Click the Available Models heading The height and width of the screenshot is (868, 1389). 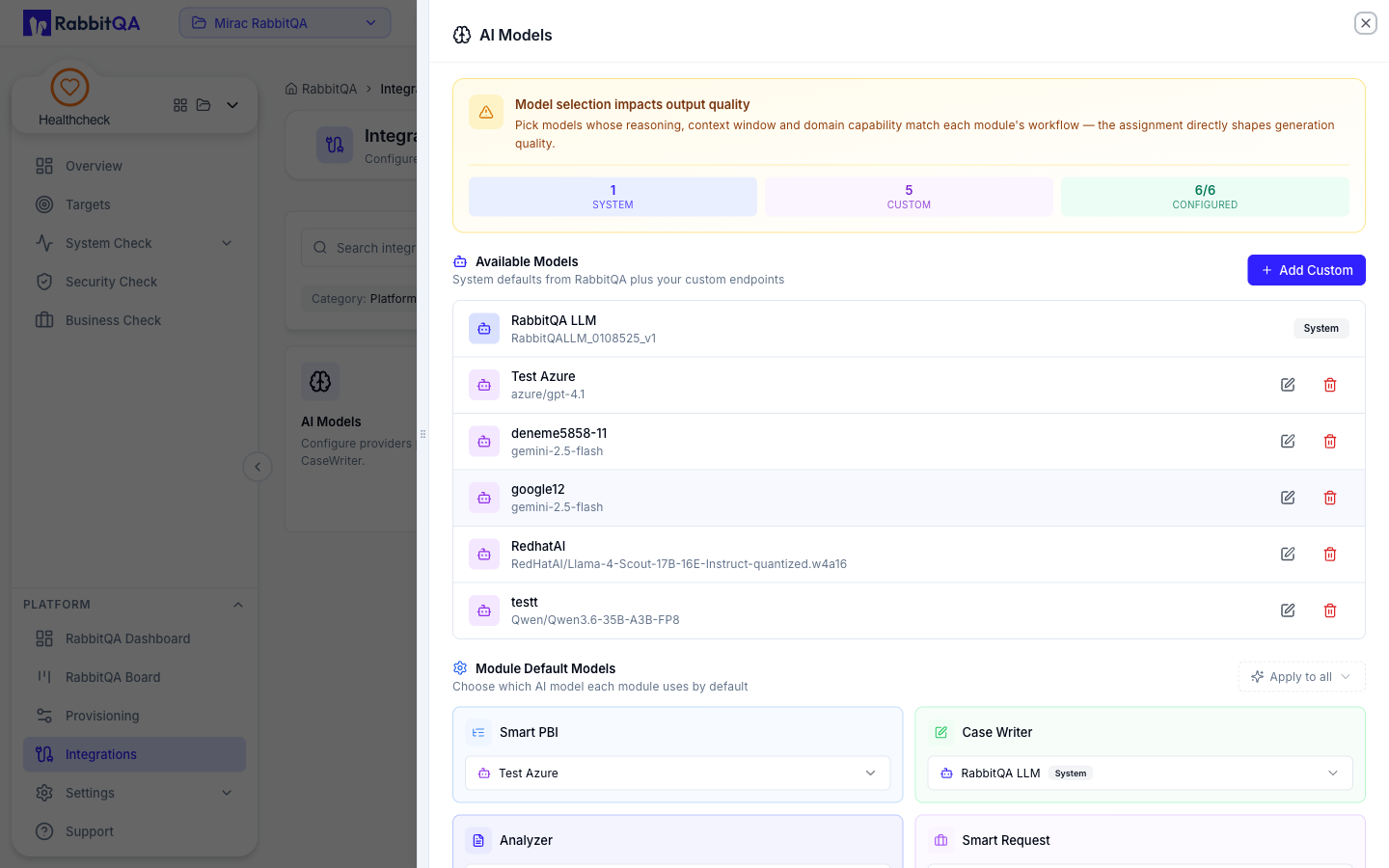527,261
